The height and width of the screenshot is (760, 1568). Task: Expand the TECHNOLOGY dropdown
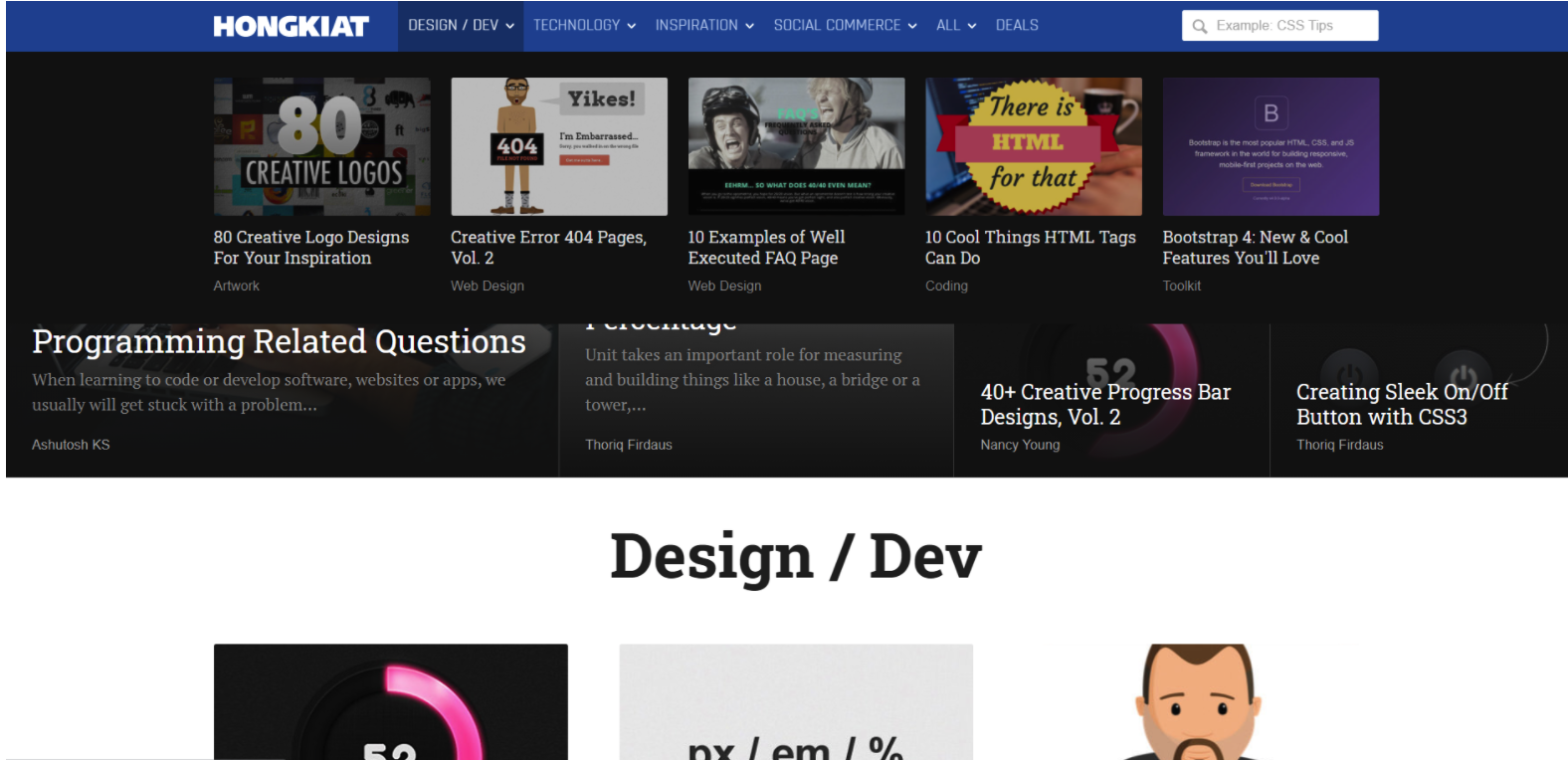(x=584, y=25)
